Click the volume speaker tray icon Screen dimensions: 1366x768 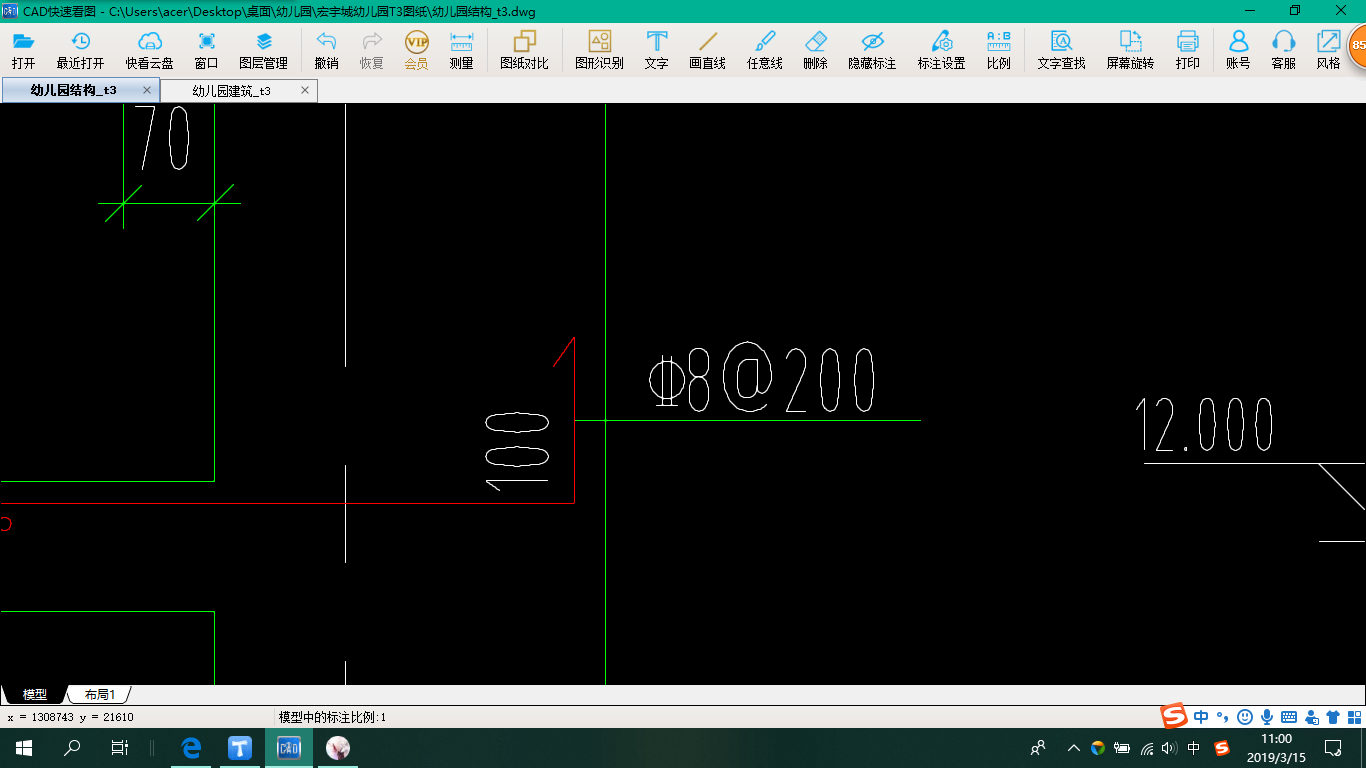pyautogui.click(x=1169, y=747)
